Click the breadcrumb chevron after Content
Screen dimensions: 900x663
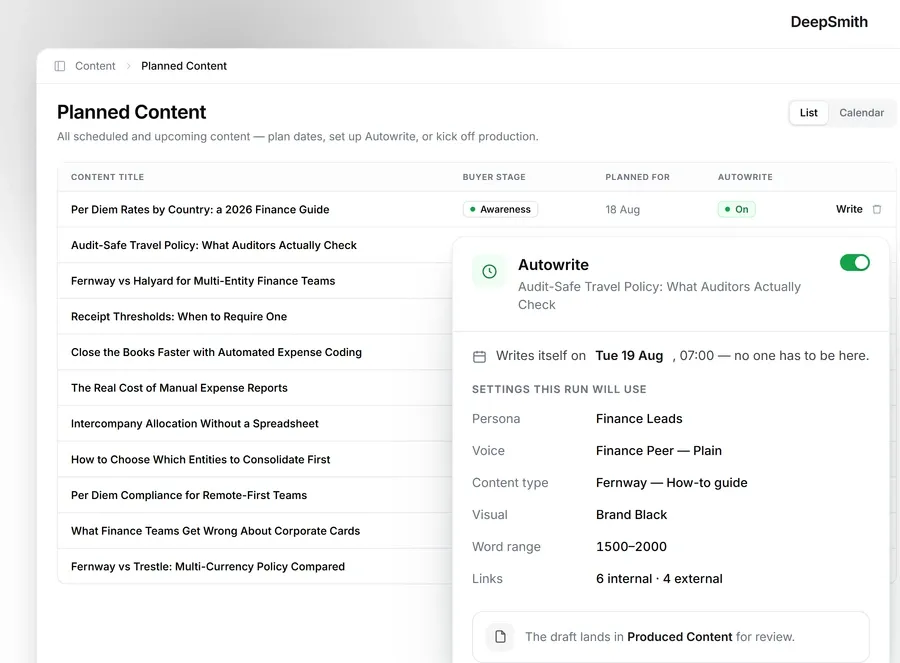[x=129, y=66]
